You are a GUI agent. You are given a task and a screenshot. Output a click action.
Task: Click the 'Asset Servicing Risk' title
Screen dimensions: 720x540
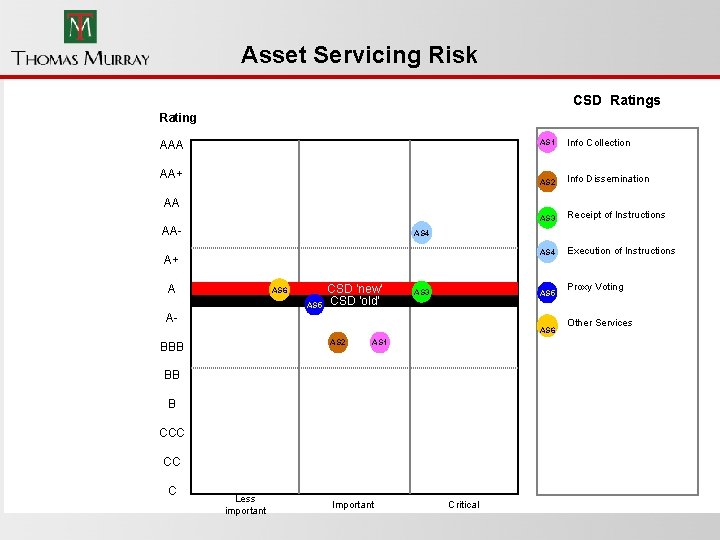(x=359, y=55)
